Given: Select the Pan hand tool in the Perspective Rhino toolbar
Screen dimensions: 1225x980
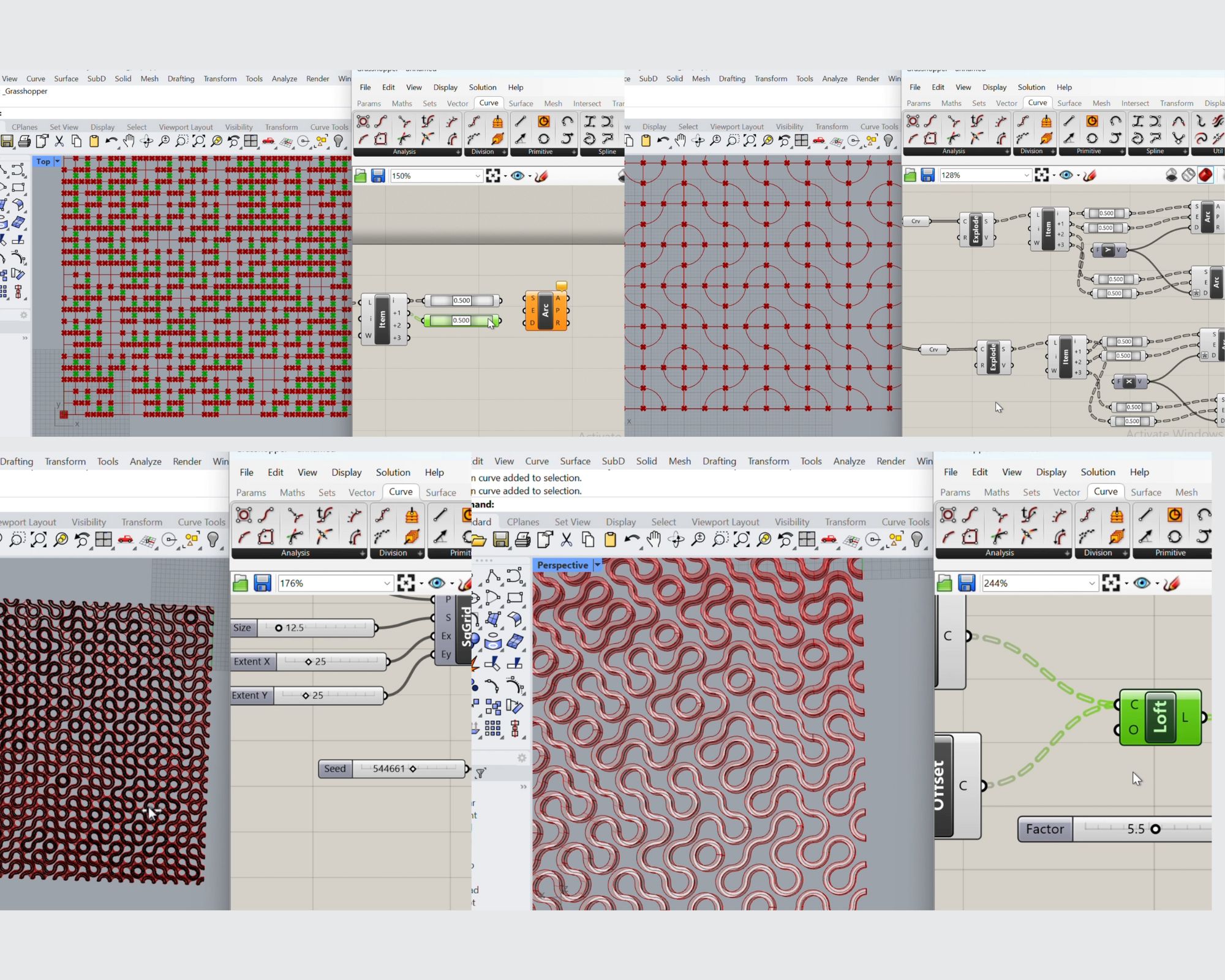Looking at the screenshot, I should pyautogui.click(x=654, y=540).
